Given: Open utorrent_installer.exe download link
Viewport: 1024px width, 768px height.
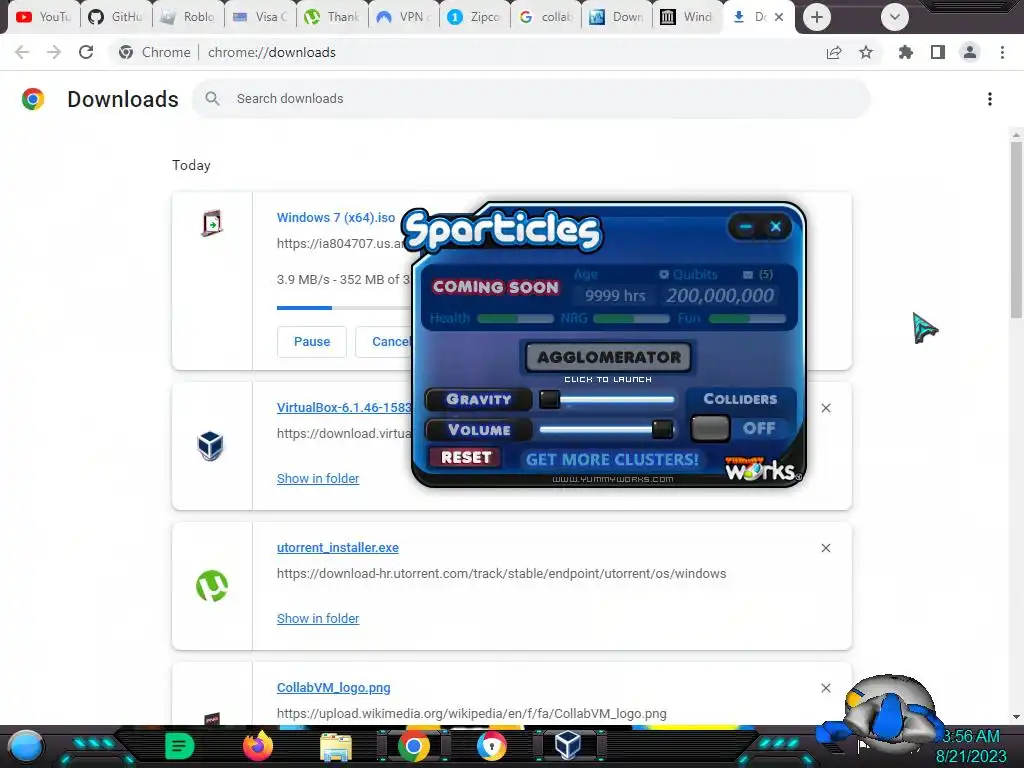Looking at the screenshot, I should [338, 548].
